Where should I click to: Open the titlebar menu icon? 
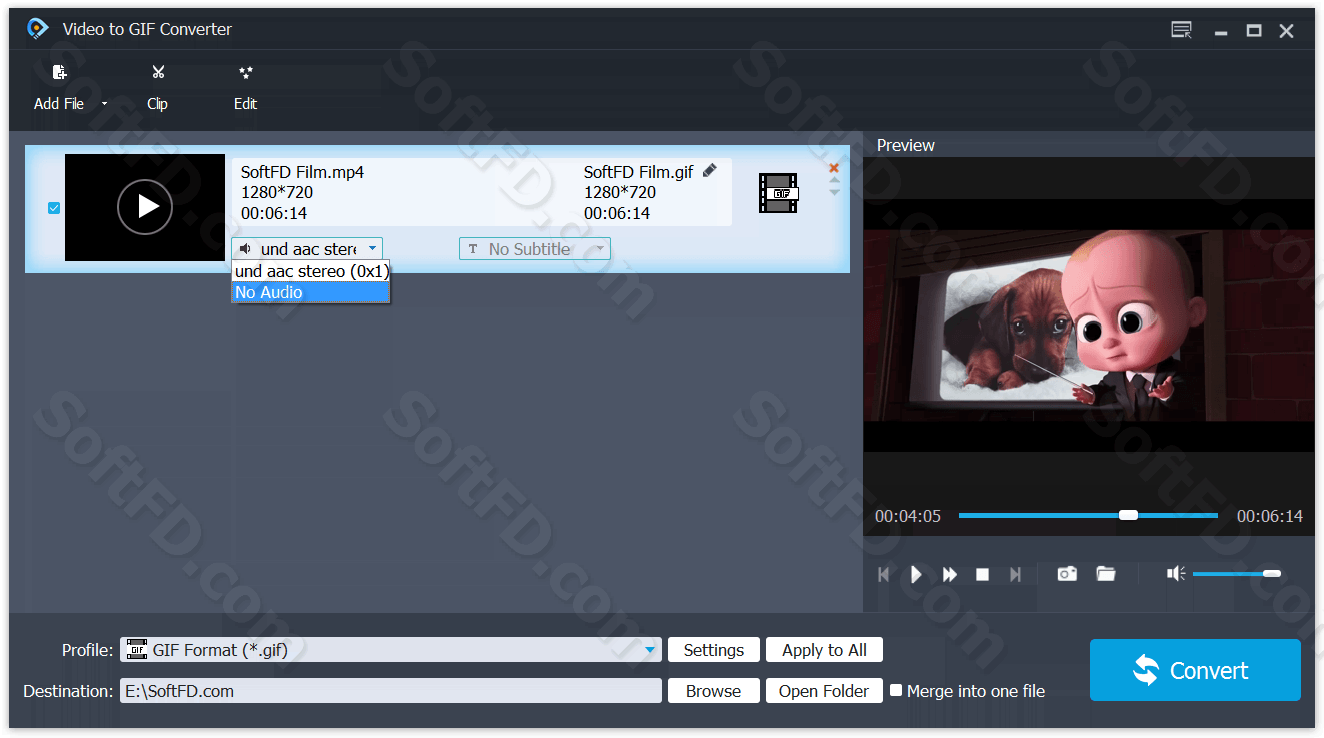pyautogui.click(x=1182, y=30)
